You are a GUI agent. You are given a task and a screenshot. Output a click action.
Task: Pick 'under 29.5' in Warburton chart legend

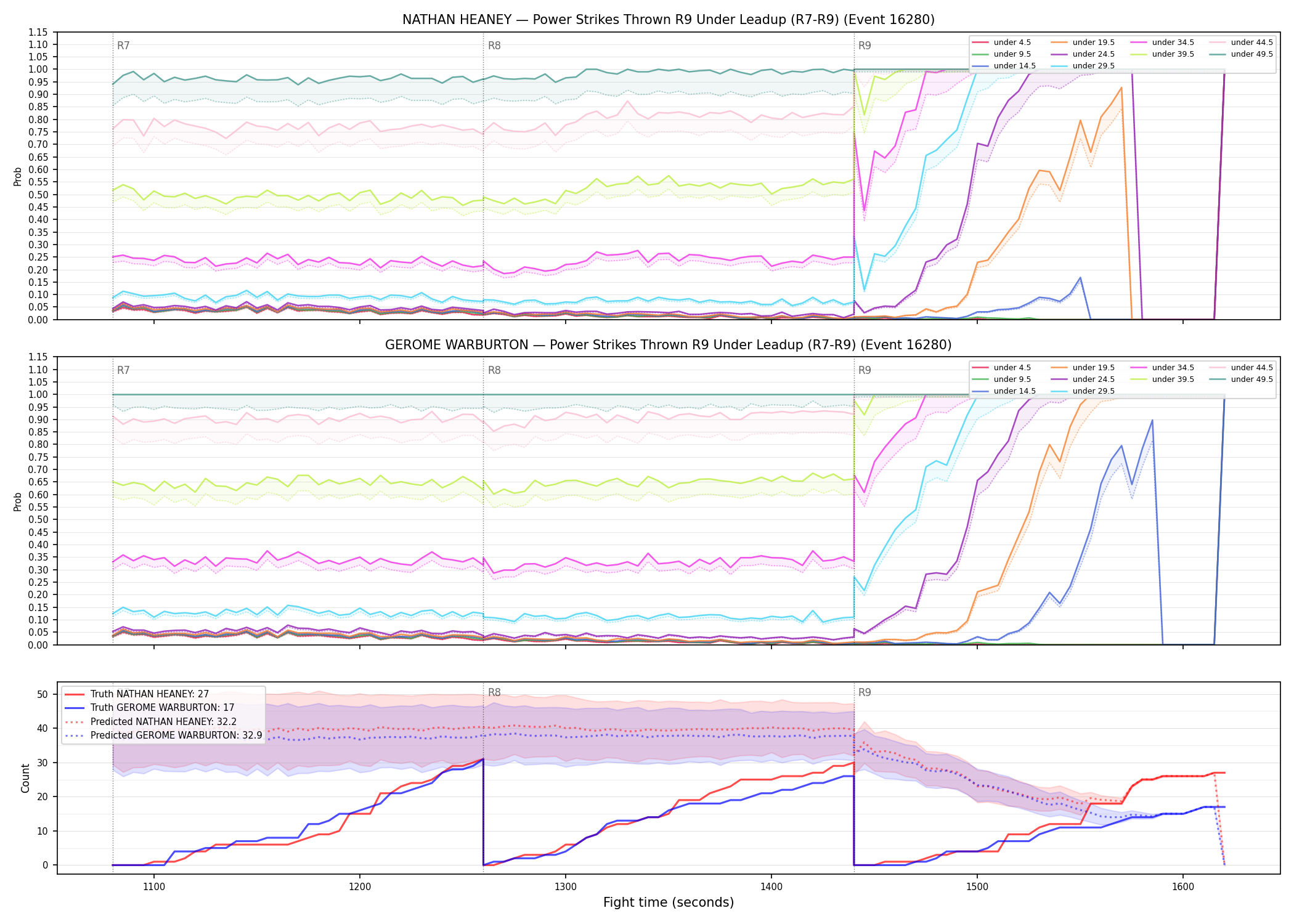click(1083, 391)
